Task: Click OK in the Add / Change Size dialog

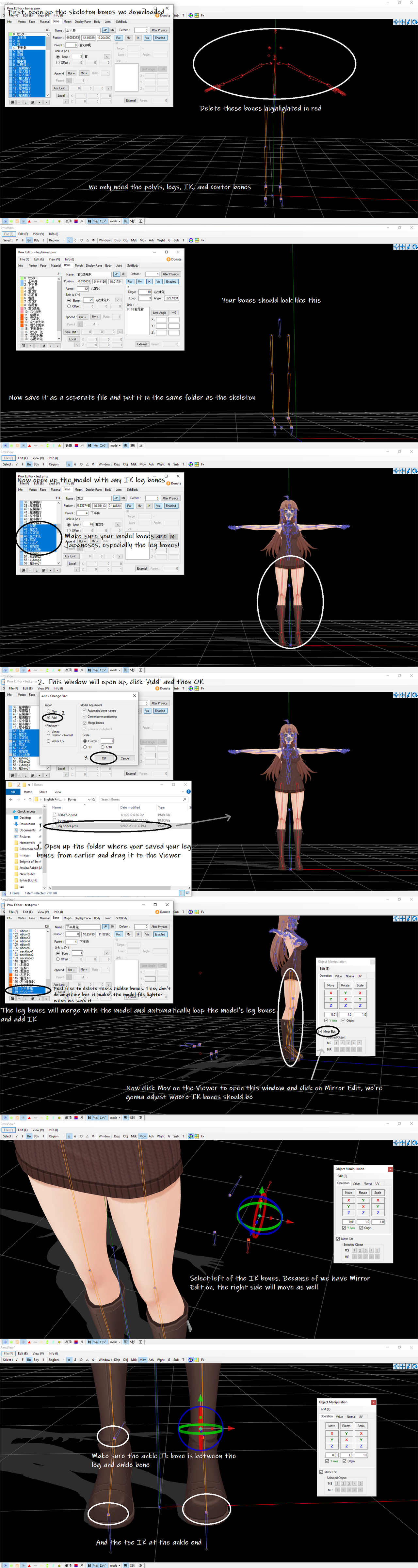Action: click(104, 758)
